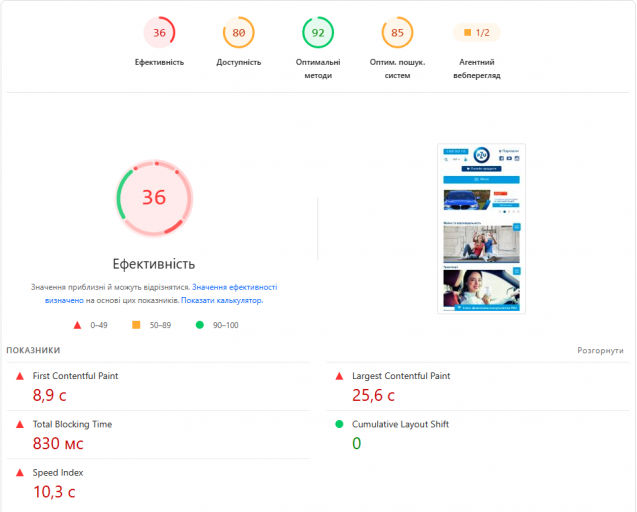This screenshot has width=637, height=512.
Task: Click the large Ефективність heading below the gauge
Action: (154, 264)
